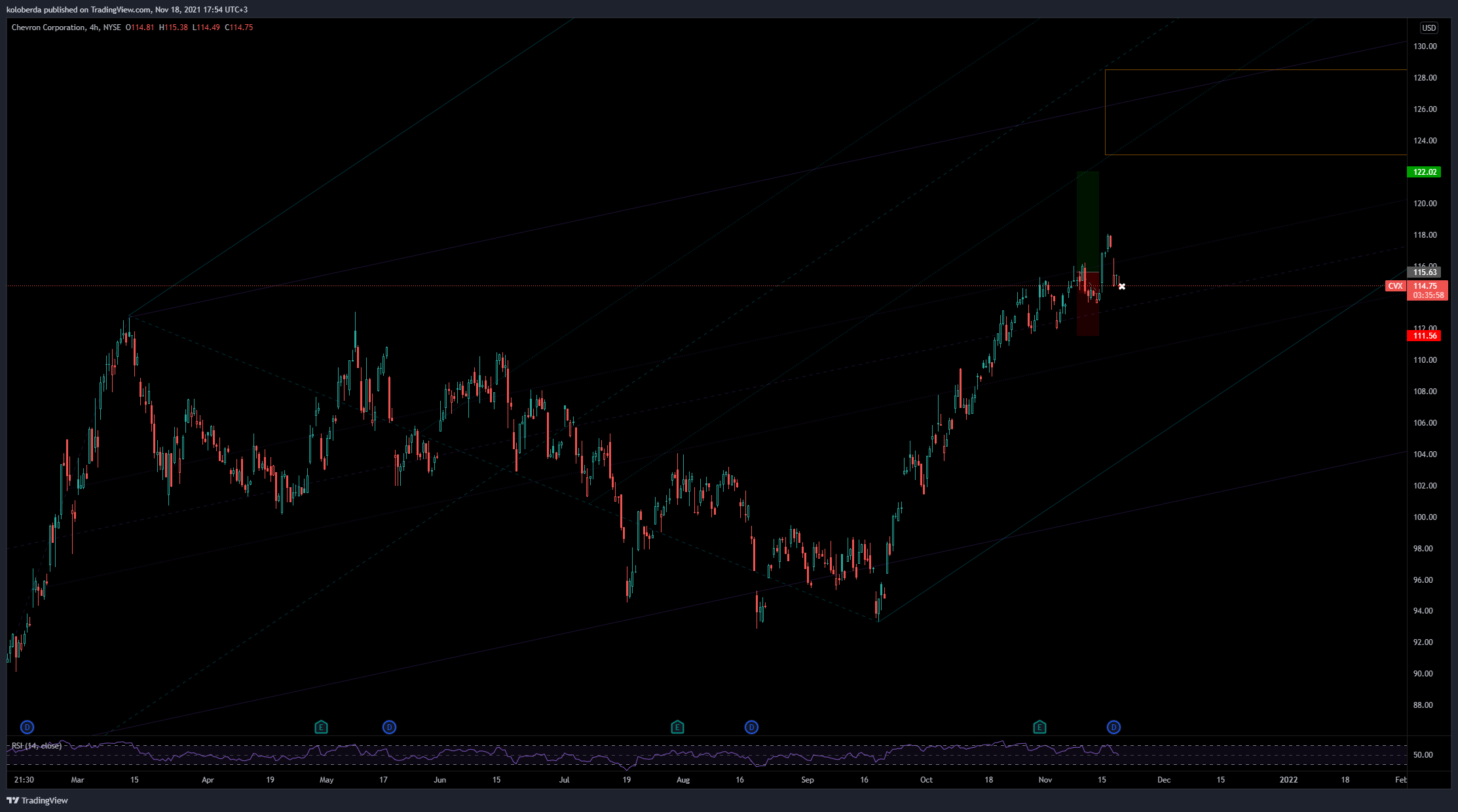This screenshot has height=812, width=1458.
Task: Click the 2022 label on time axis
Action: click(x=1288, y=780)
